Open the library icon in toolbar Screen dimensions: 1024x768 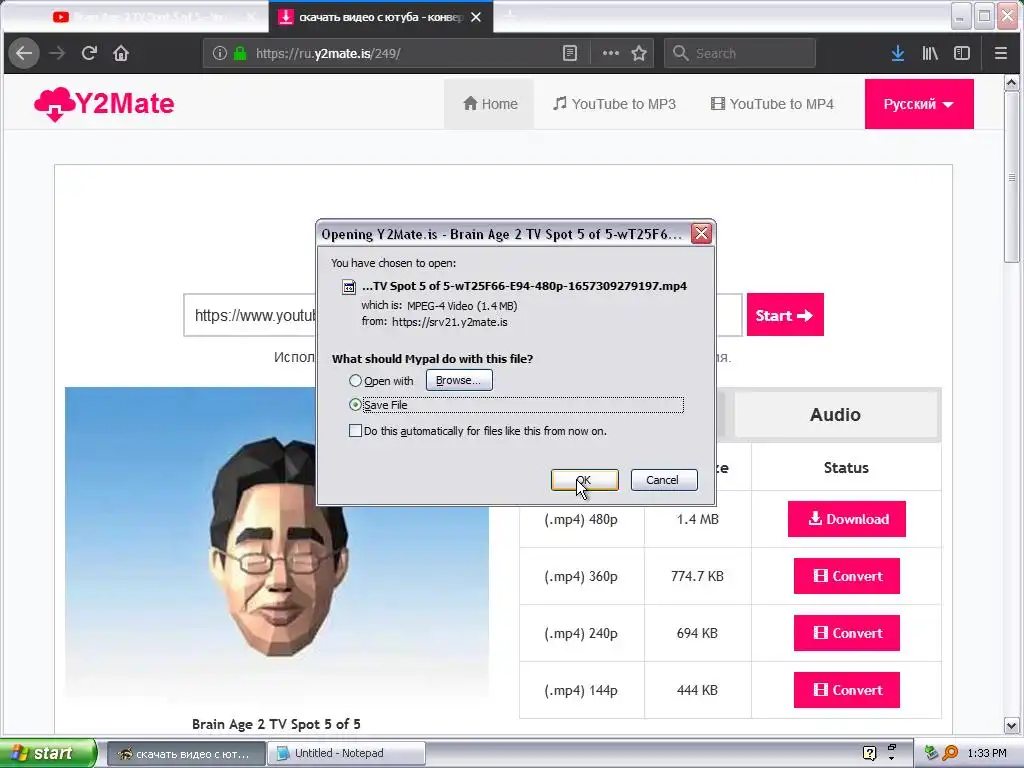[930, 54]
